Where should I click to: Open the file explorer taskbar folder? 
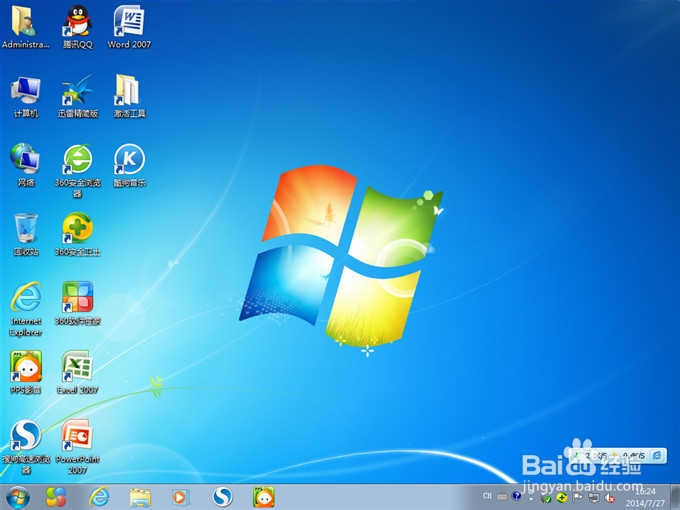pyautogui.click(x=140, y=497)
